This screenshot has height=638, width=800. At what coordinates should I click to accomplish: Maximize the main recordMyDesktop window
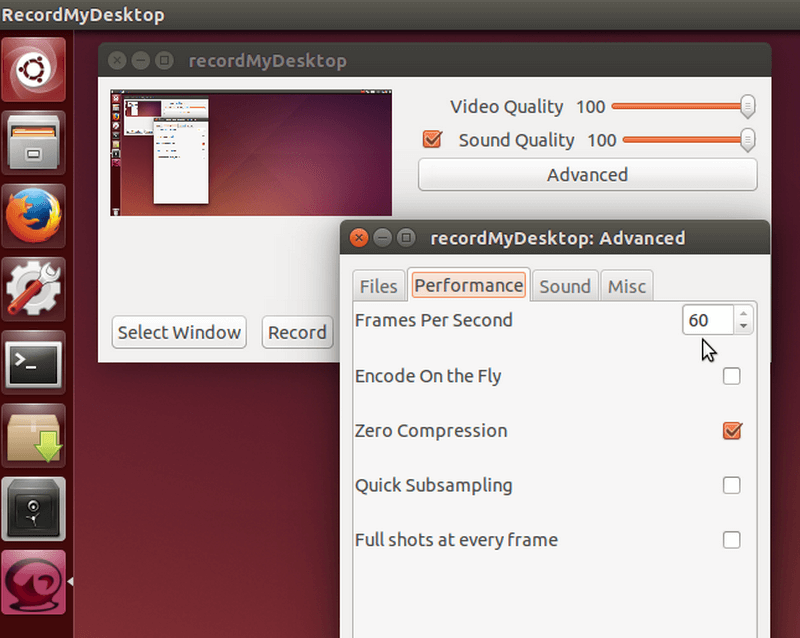[164, 61]
